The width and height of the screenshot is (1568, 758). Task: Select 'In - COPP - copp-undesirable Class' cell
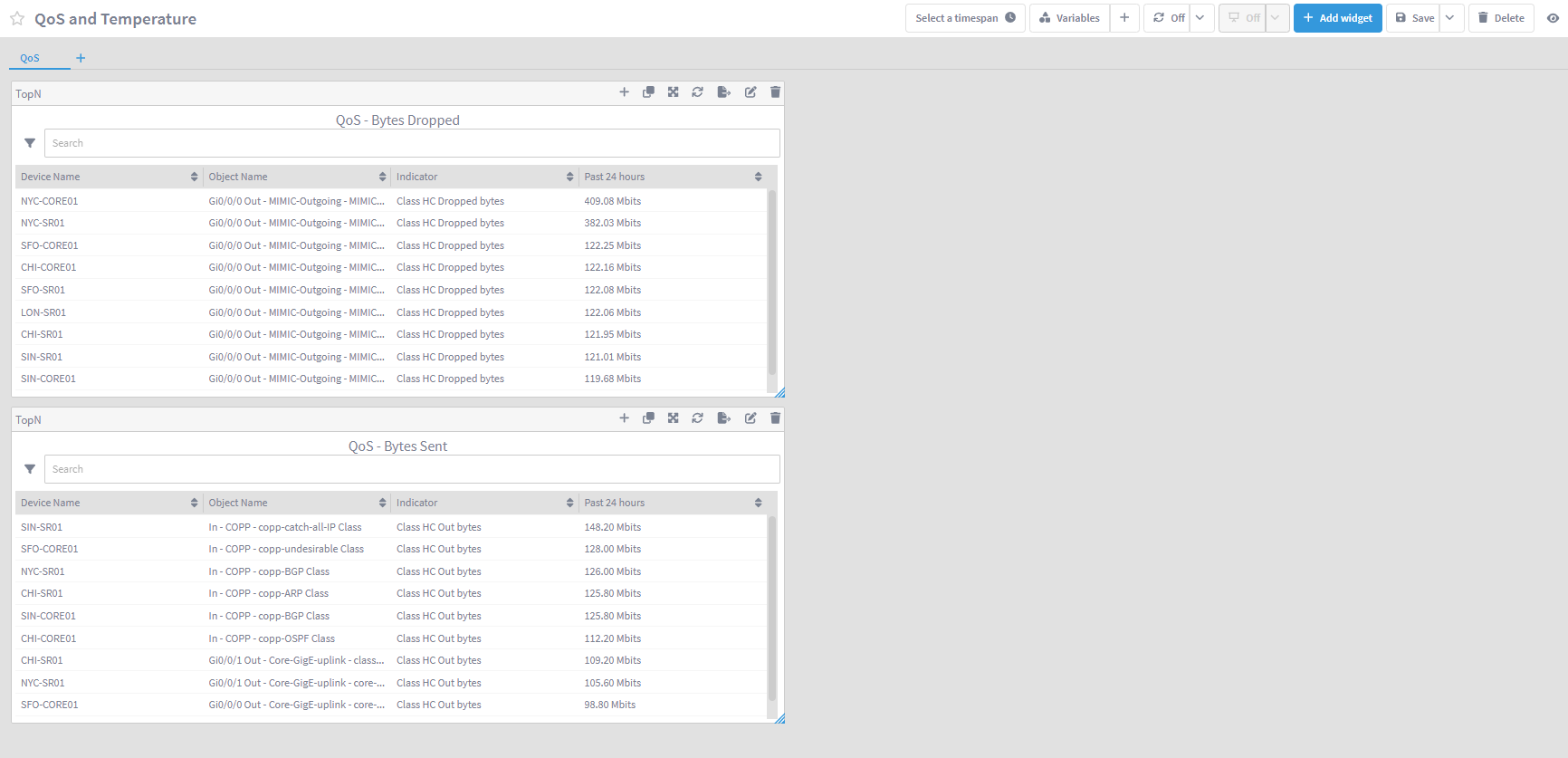click(x=286, y=549)
